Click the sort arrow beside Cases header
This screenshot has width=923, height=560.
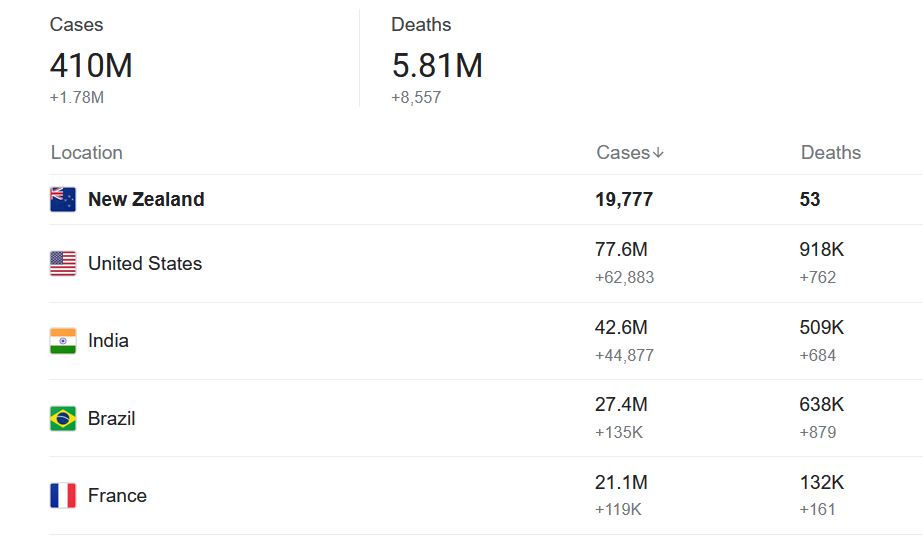tap(658, 153)
